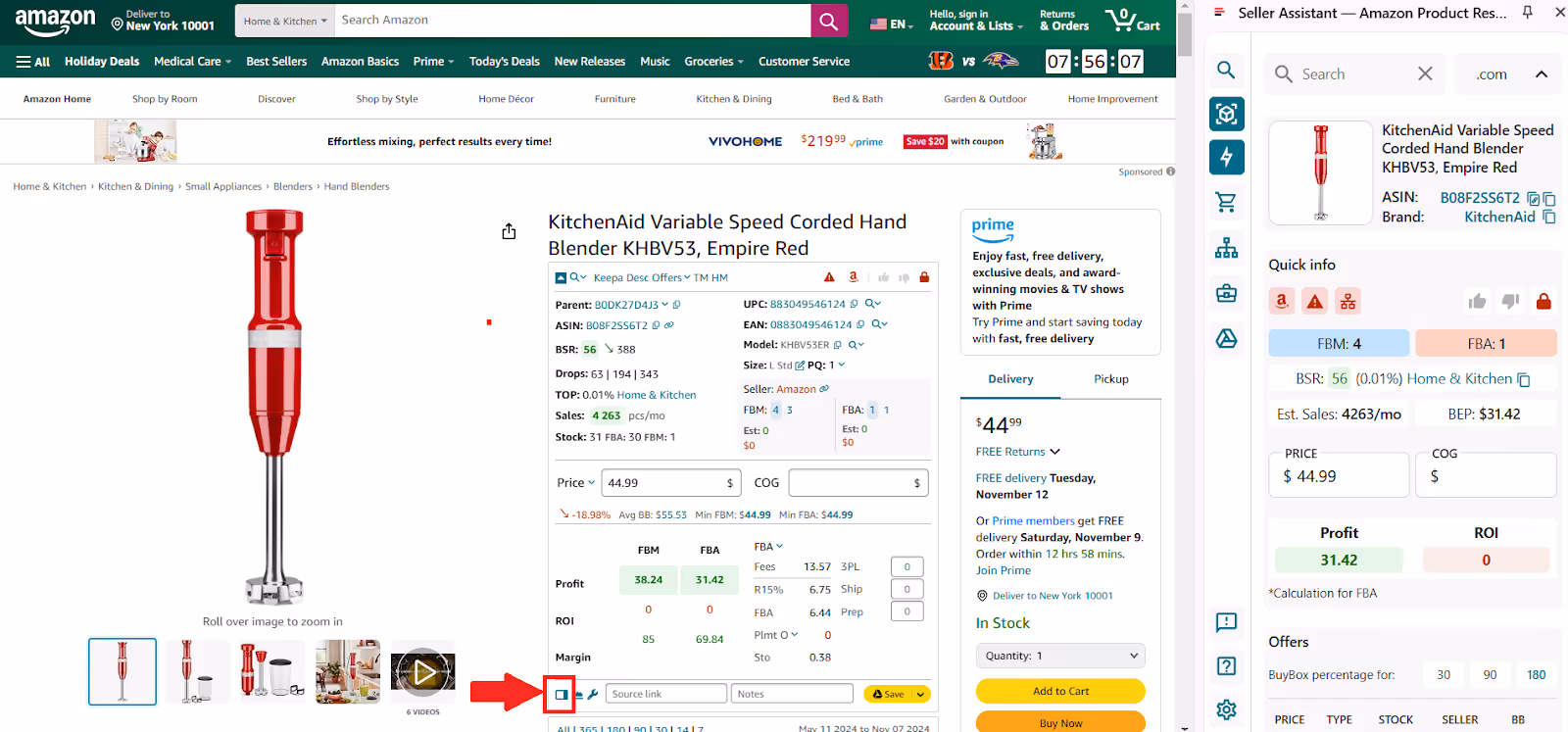This screenshot has height=732, width=1568.
Task: Open the Price type dropdown chevron
Action: [591, 482]
